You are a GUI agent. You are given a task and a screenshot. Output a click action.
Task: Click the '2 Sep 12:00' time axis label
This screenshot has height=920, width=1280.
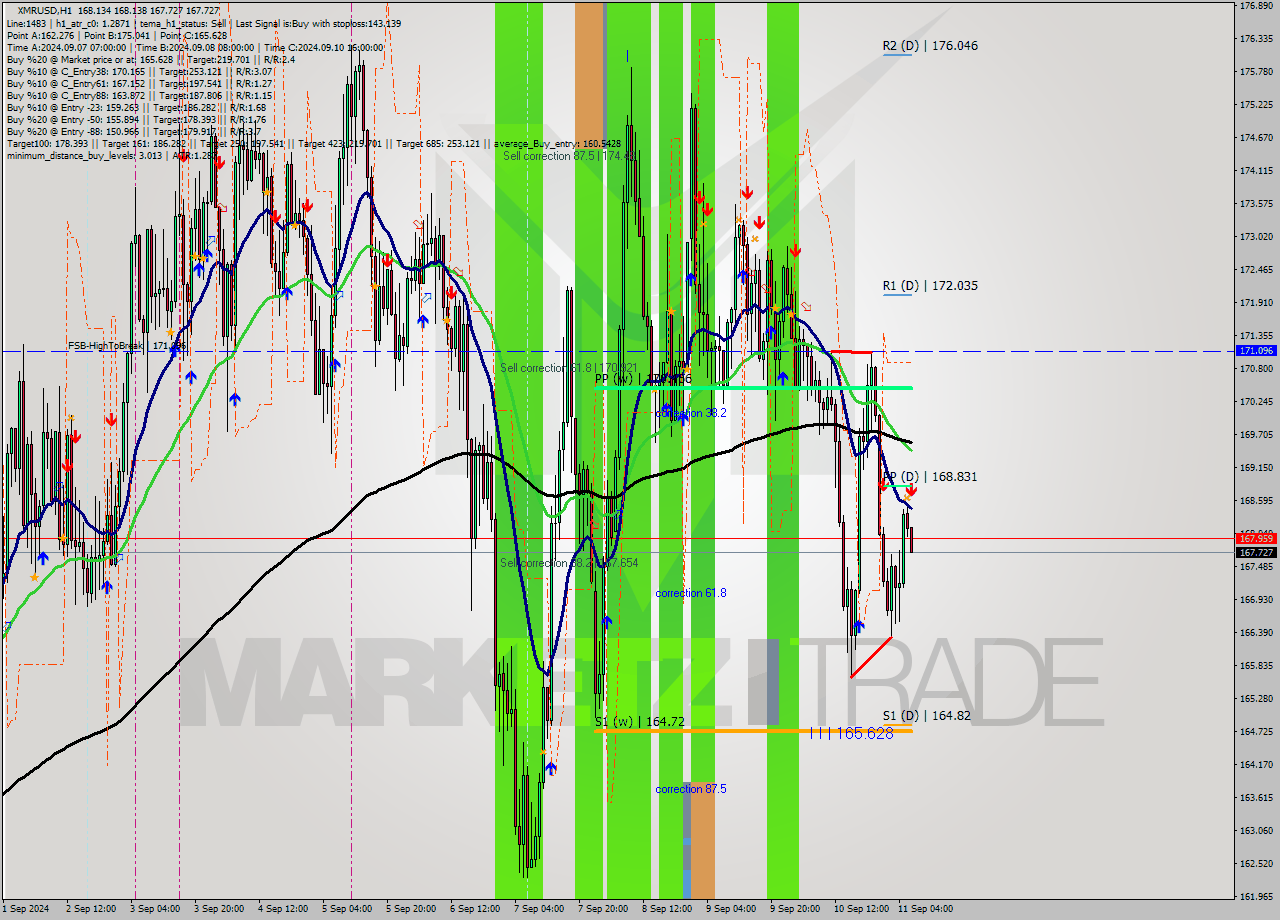coord(91,909)
